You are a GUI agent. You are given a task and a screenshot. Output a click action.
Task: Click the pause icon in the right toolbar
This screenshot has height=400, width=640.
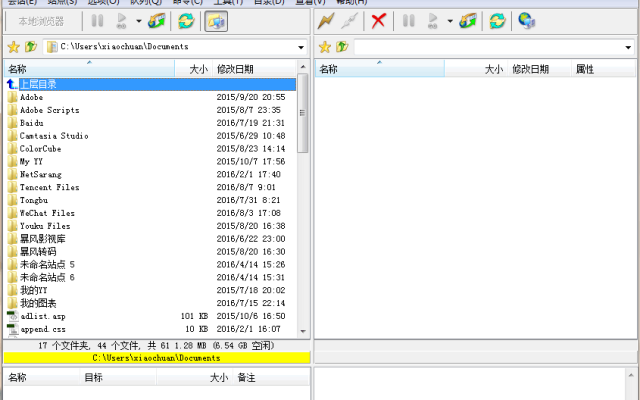click(409, 20)
